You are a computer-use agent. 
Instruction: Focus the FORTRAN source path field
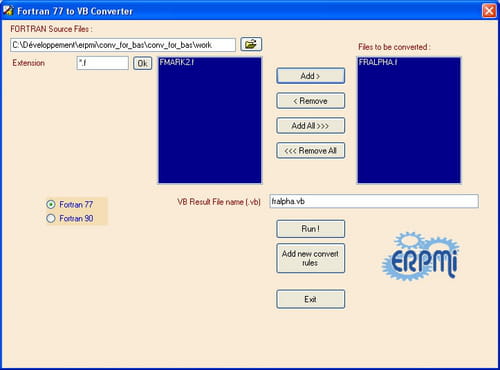123,45
